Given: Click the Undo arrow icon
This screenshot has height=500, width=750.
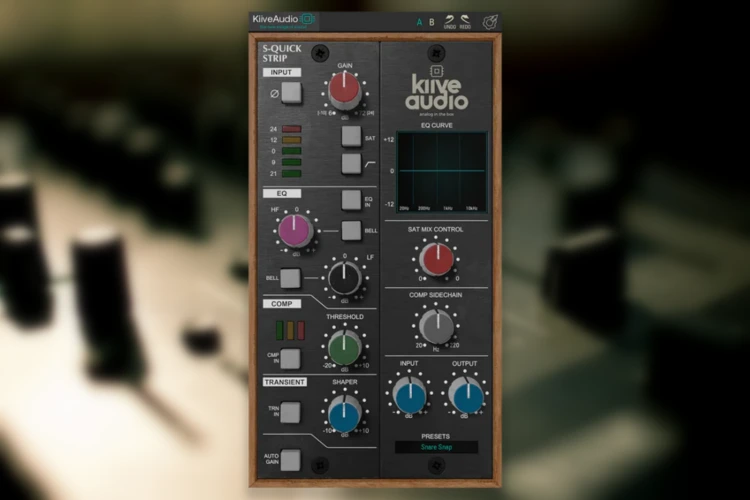Looking at the screenshot, I should pyautogui.click(x=450, y=22).
